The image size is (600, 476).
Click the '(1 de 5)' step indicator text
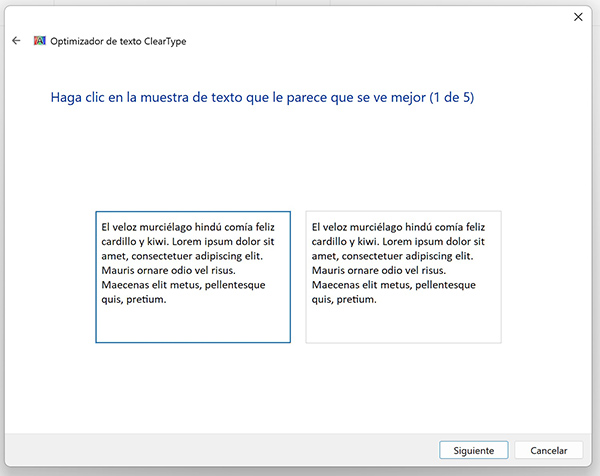pos(444,98)
